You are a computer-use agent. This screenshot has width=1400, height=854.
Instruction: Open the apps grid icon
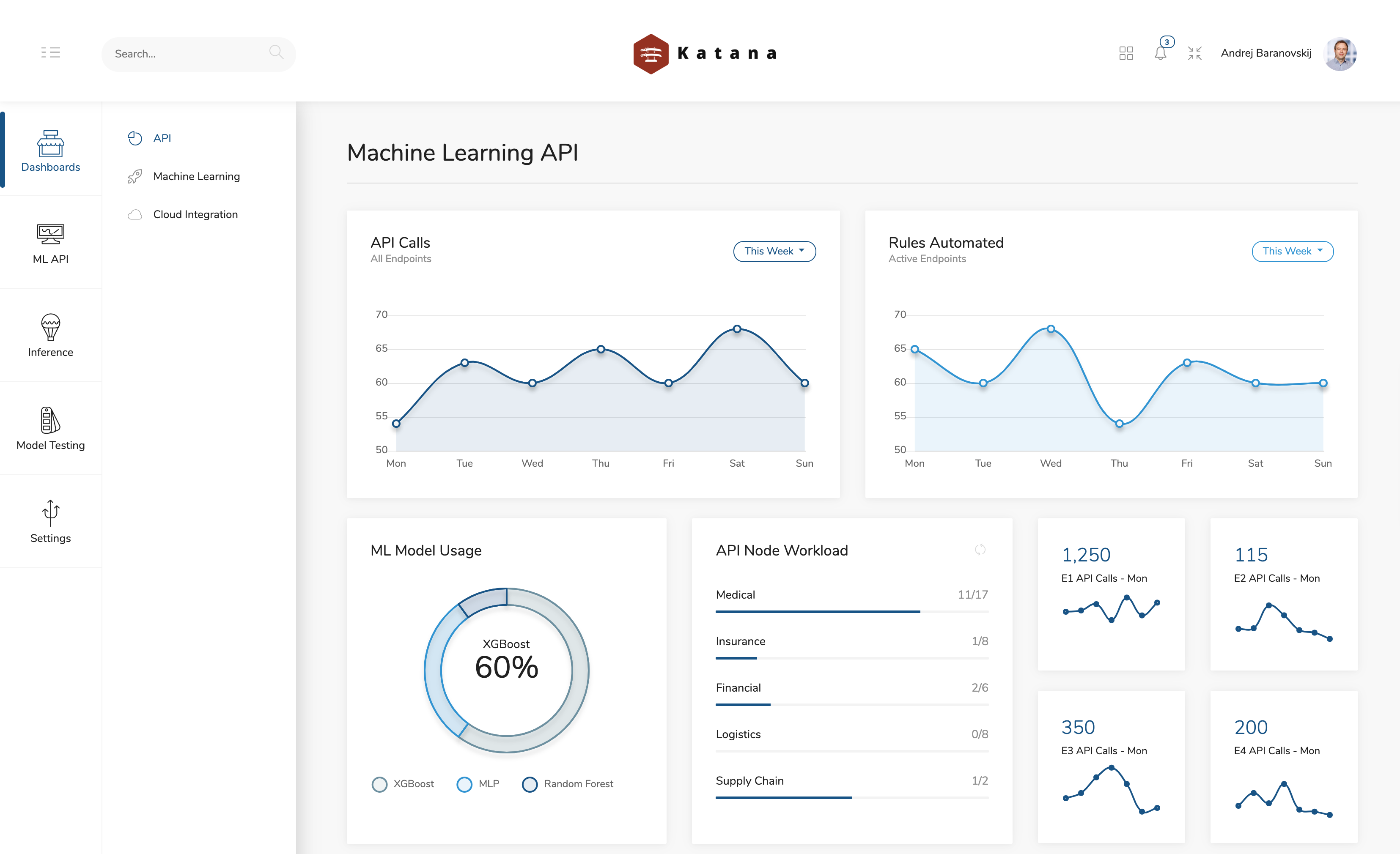pyautogui.click(x=1125, y=53)
